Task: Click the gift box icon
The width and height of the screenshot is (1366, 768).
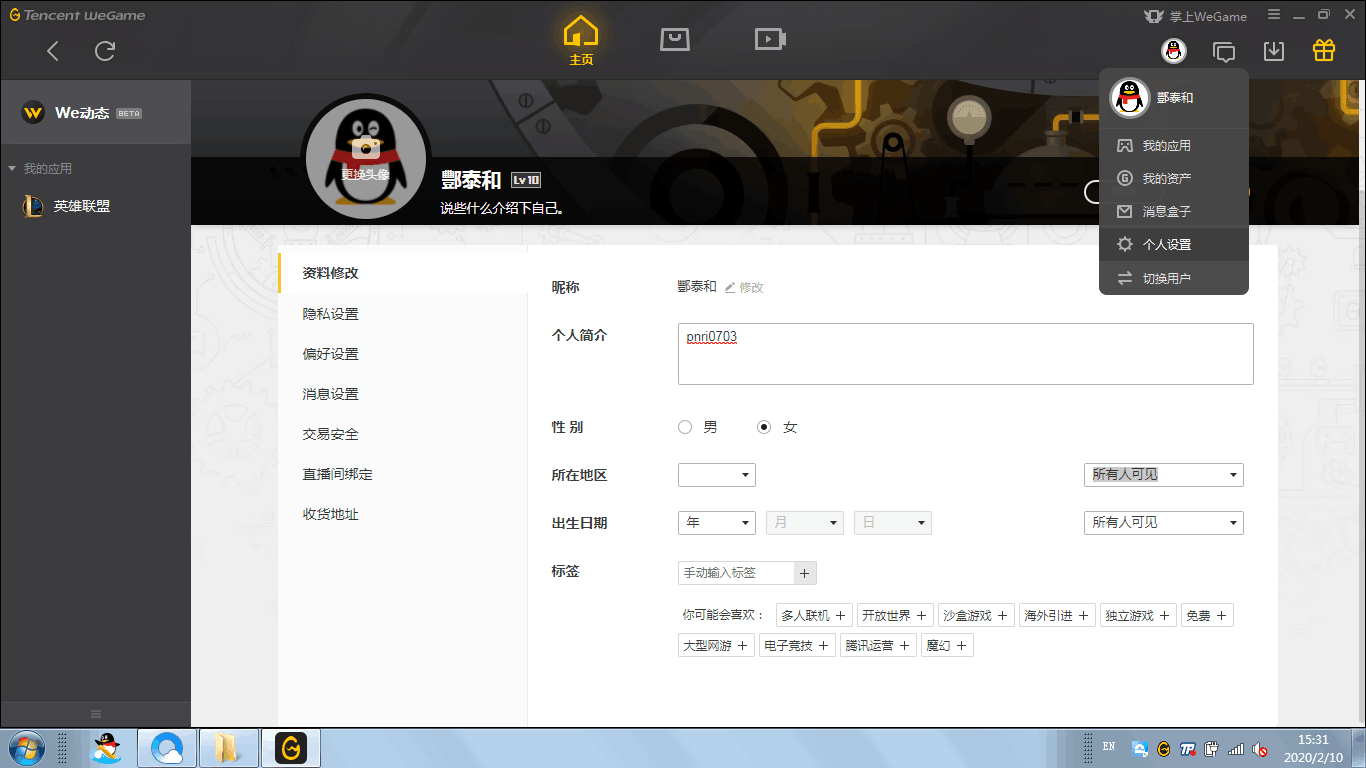Action: (1324, 51)
